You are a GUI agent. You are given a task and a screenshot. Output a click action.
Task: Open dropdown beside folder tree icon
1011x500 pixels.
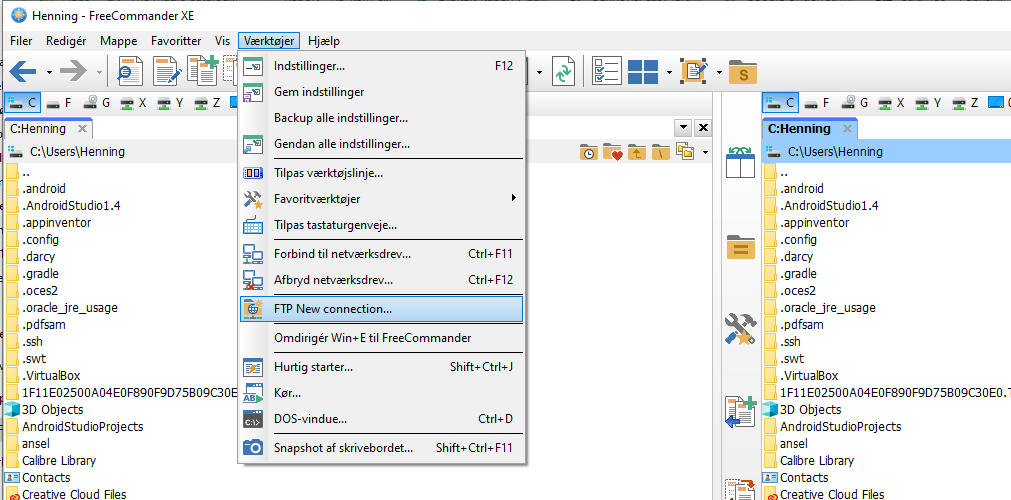[x=705, y=153]
